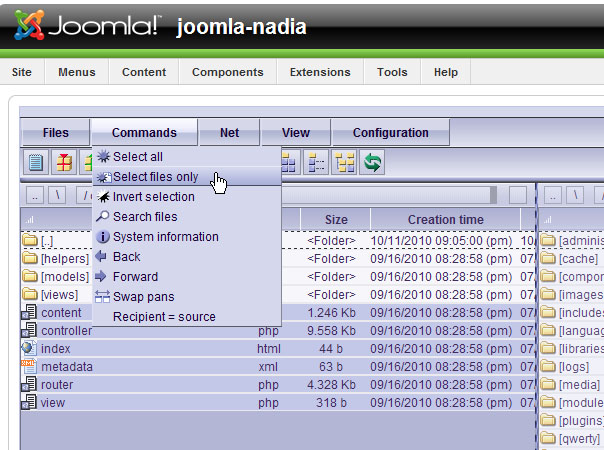Click the Swap pans icon
Viewport: 604px width, 450px height.
tap(102, 296)
